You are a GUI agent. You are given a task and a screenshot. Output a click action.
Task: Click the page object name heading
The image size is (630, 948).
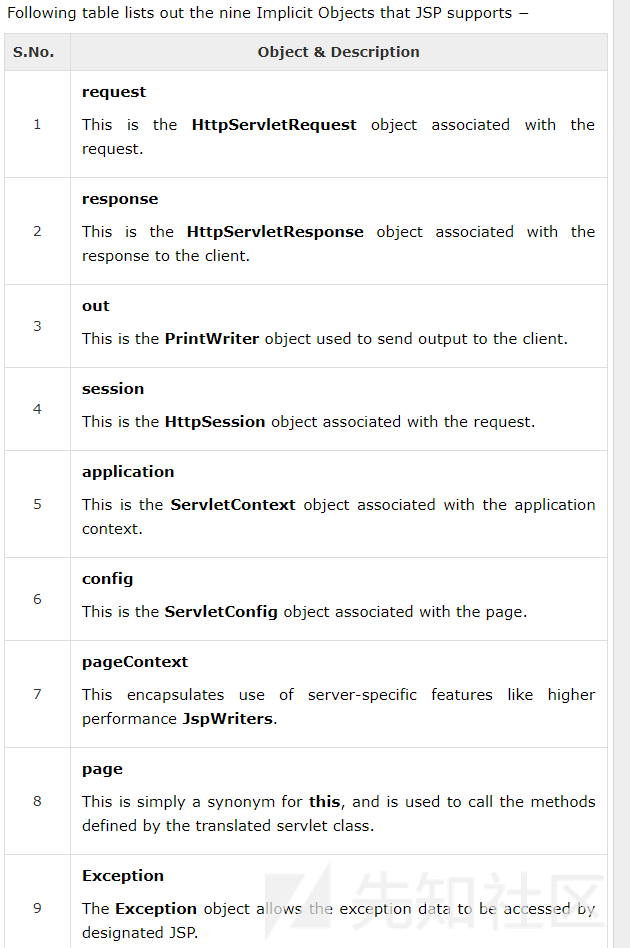point(102,769)
